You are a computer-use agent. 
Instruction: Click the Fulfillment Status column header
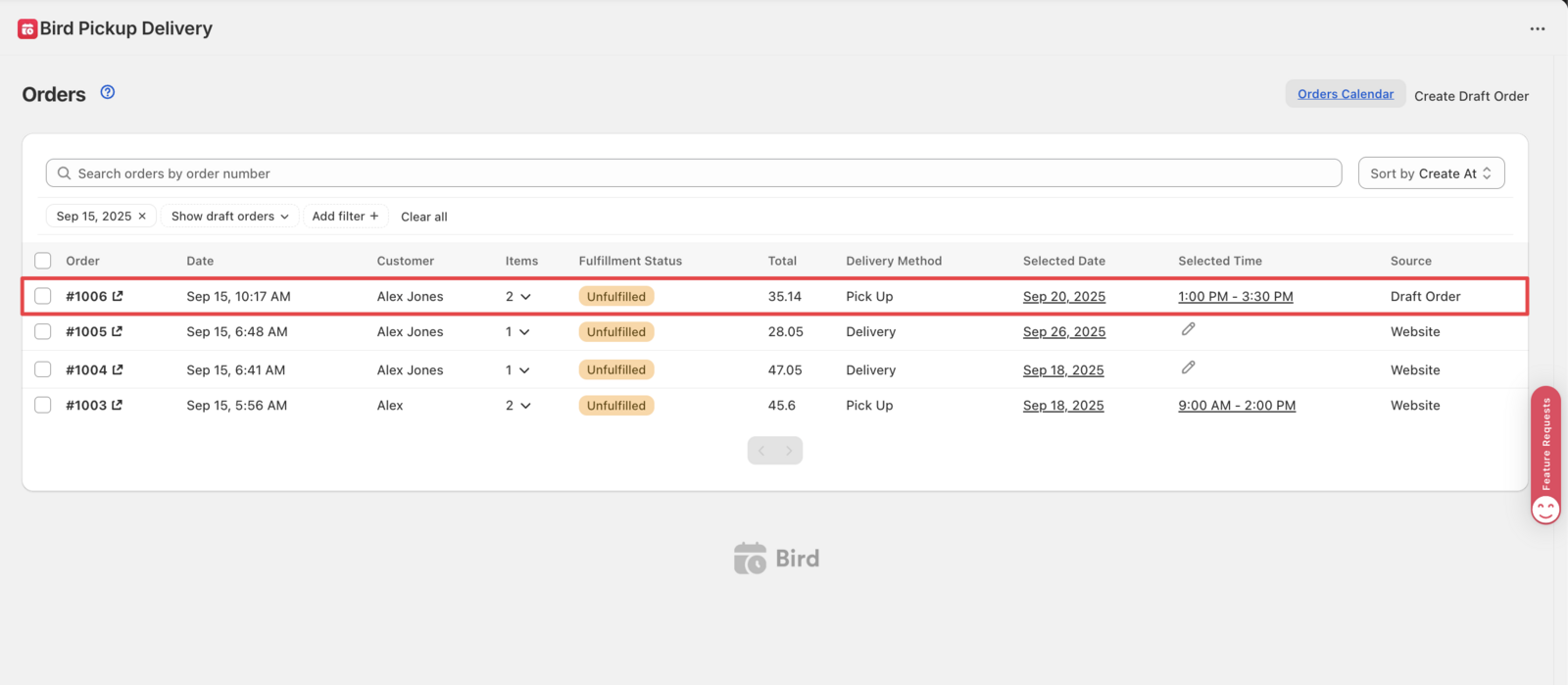[x=630, y=261]
